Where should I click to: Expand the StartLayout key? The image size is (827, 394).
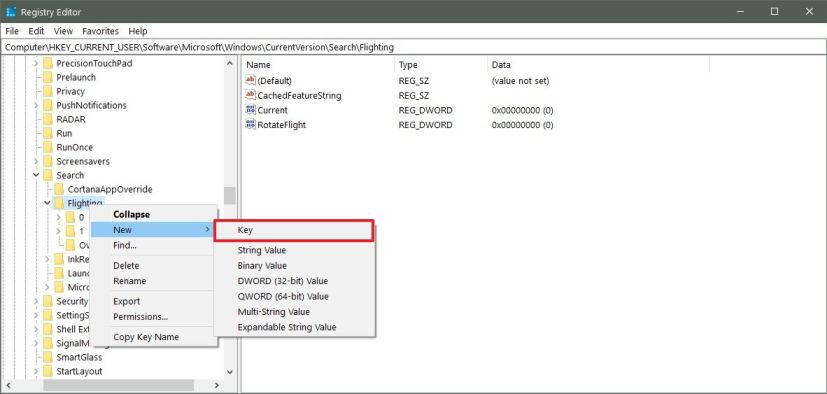tap(36, 371)
